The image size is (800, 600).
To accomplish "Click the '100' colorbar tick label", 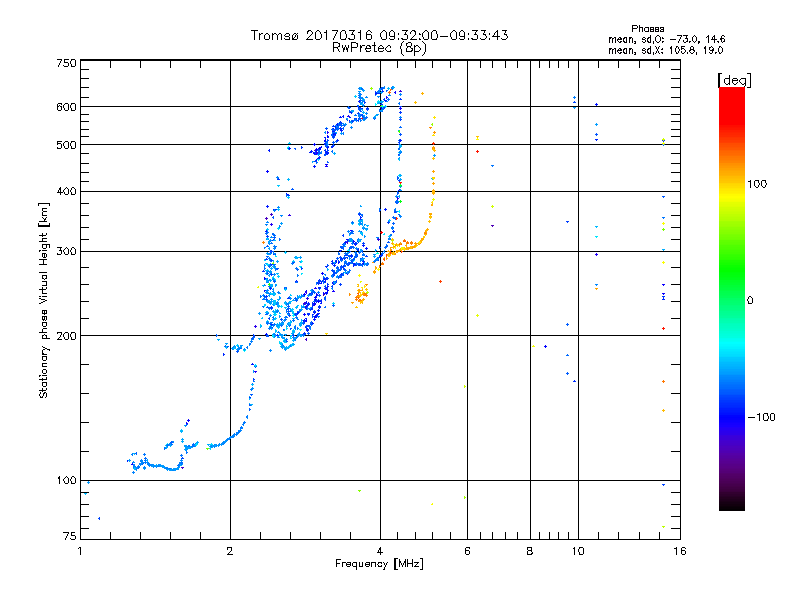I will pos(757,184).
